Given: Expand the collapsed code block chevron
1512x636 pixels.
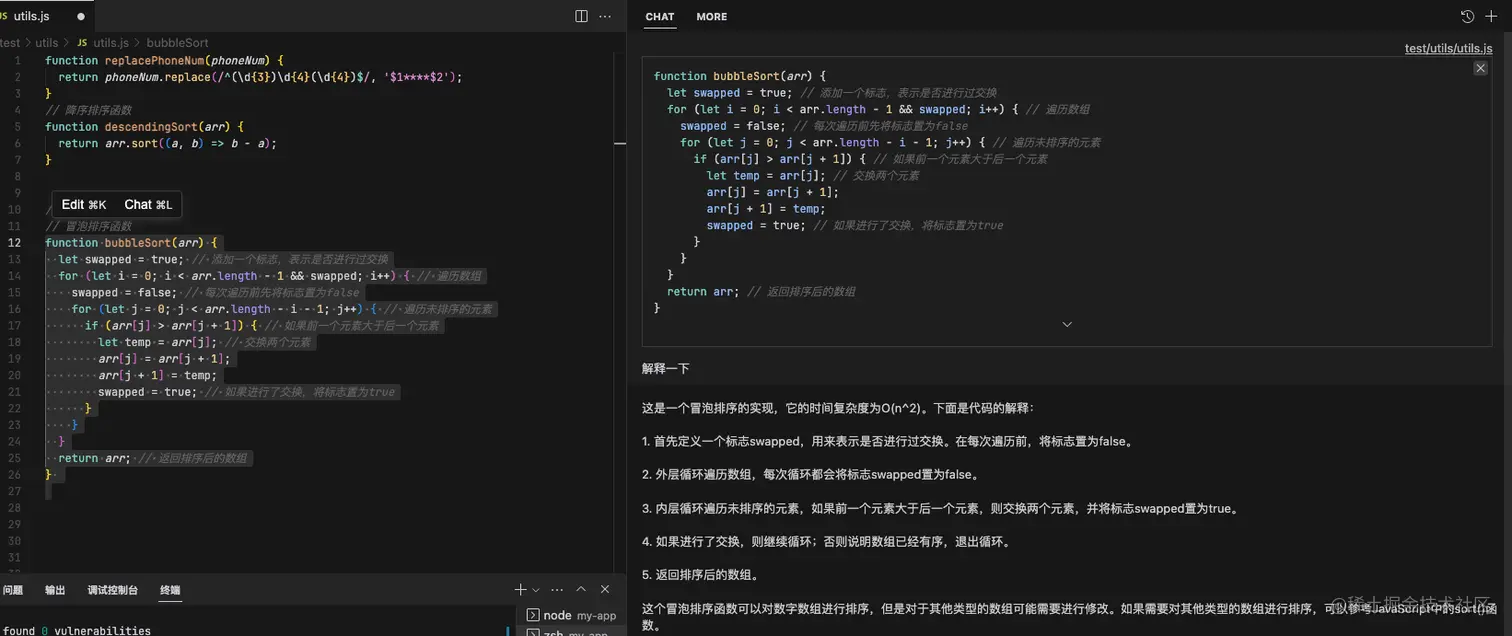Looking at the screenshot, I should [1067, 324].
